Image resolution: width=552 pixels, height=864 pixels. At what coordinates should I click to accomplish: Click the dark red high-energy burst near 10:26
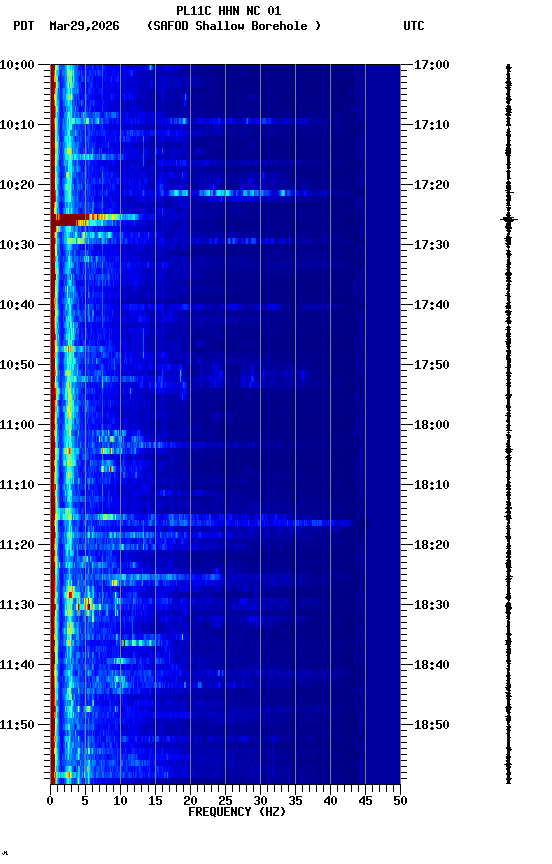[71, 220]
